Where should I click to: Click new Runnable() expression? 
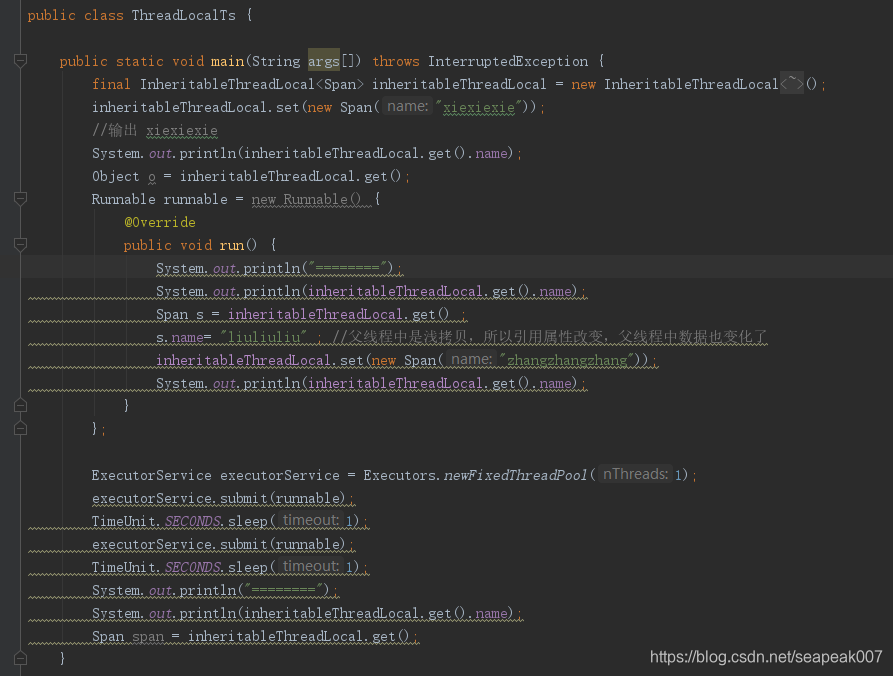point(306,199)
